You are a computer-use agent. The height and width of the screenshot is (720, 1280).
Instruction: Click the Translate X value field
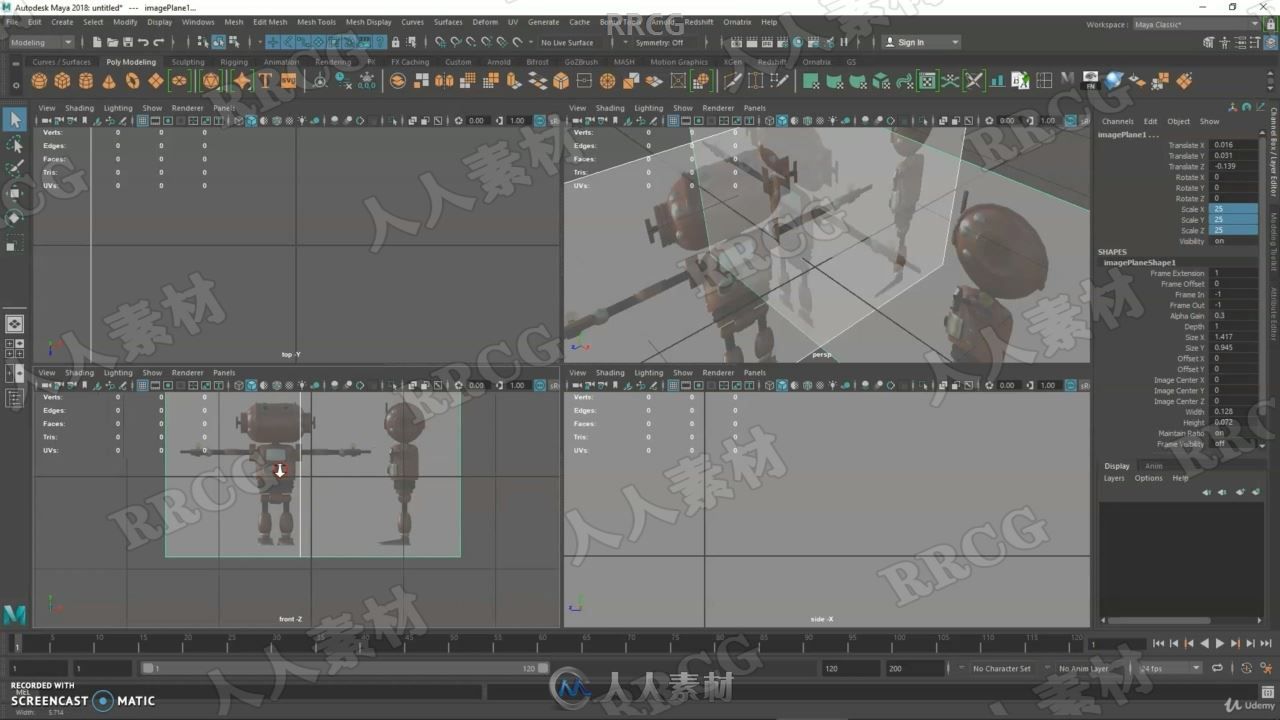click(1236, 145)
